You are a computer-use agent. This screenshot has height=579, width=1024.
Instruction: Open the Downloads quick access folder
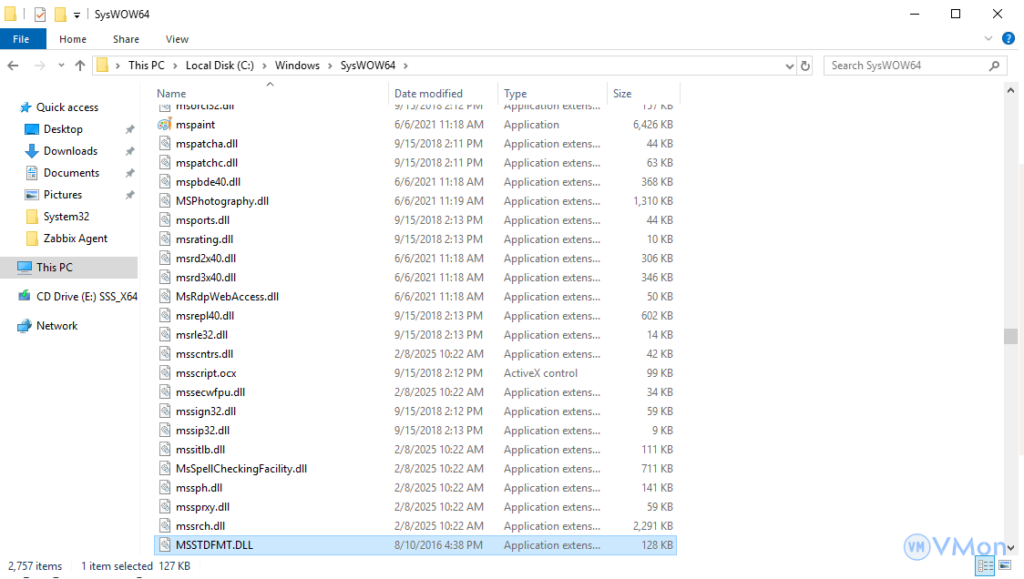point(70,151)
